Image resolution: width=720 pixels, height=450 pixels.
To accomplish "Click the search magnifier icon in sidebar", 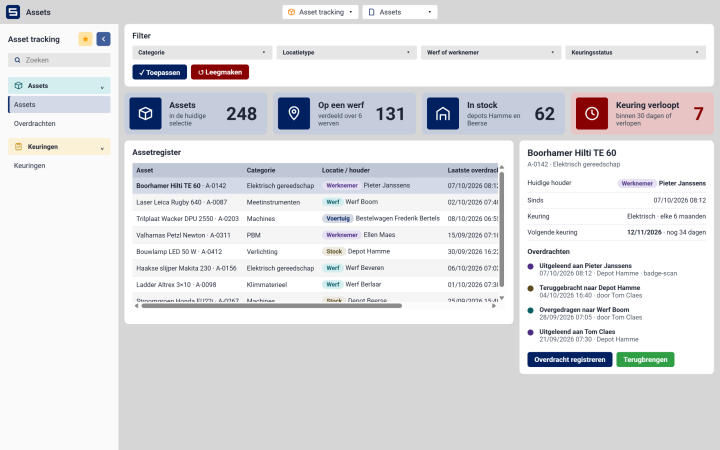I will pos(17,60).
